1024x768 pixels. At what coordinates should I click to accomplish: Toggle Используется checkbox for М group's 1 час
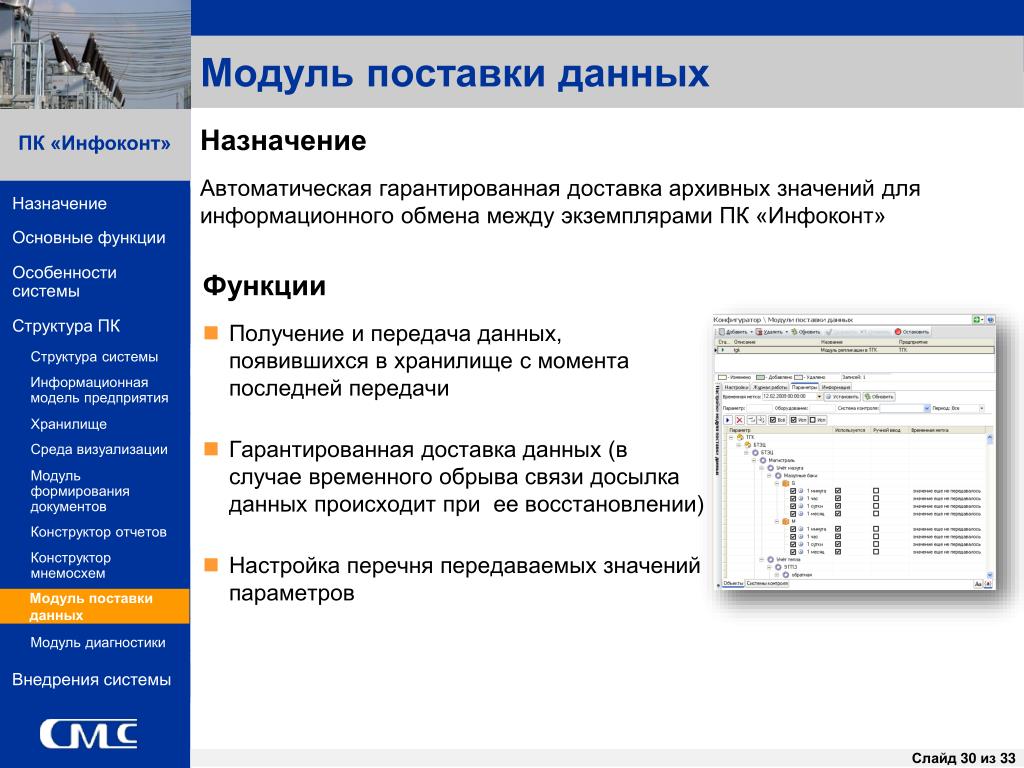click(838, 536)
